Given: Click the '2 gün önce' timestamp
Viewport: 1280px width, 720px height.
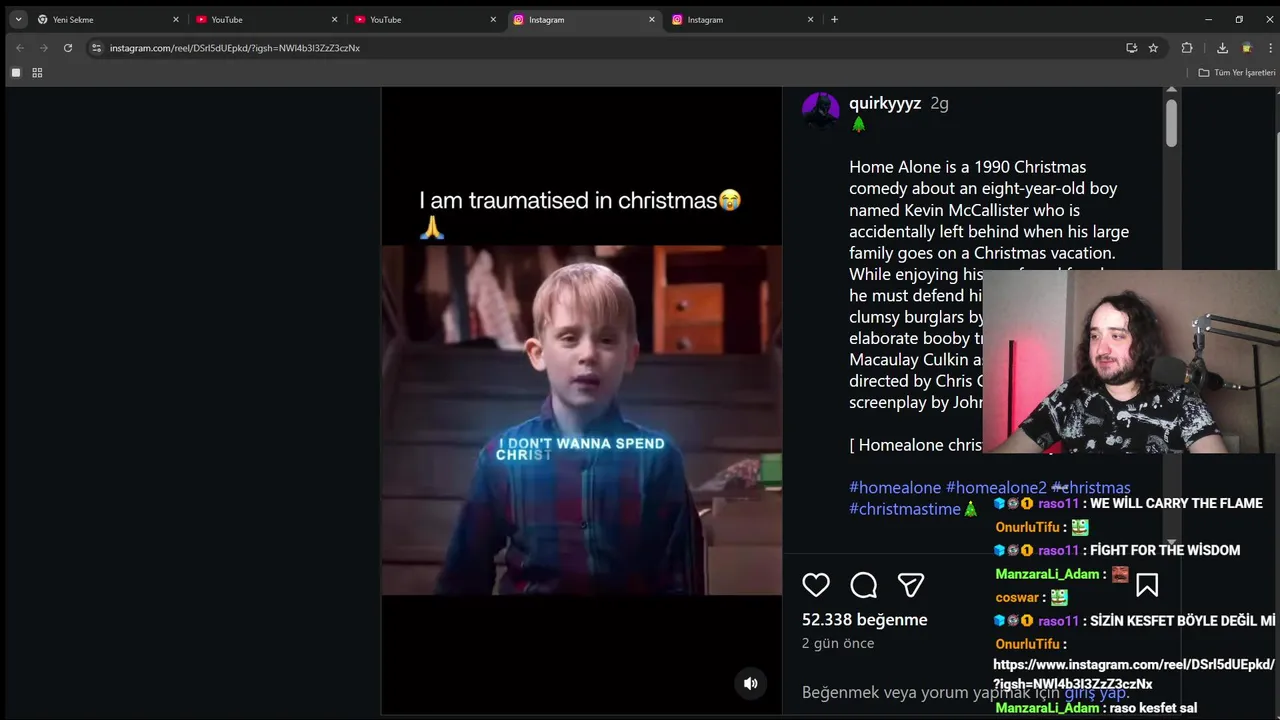Looking at the screenshot, I should point(838,643).
